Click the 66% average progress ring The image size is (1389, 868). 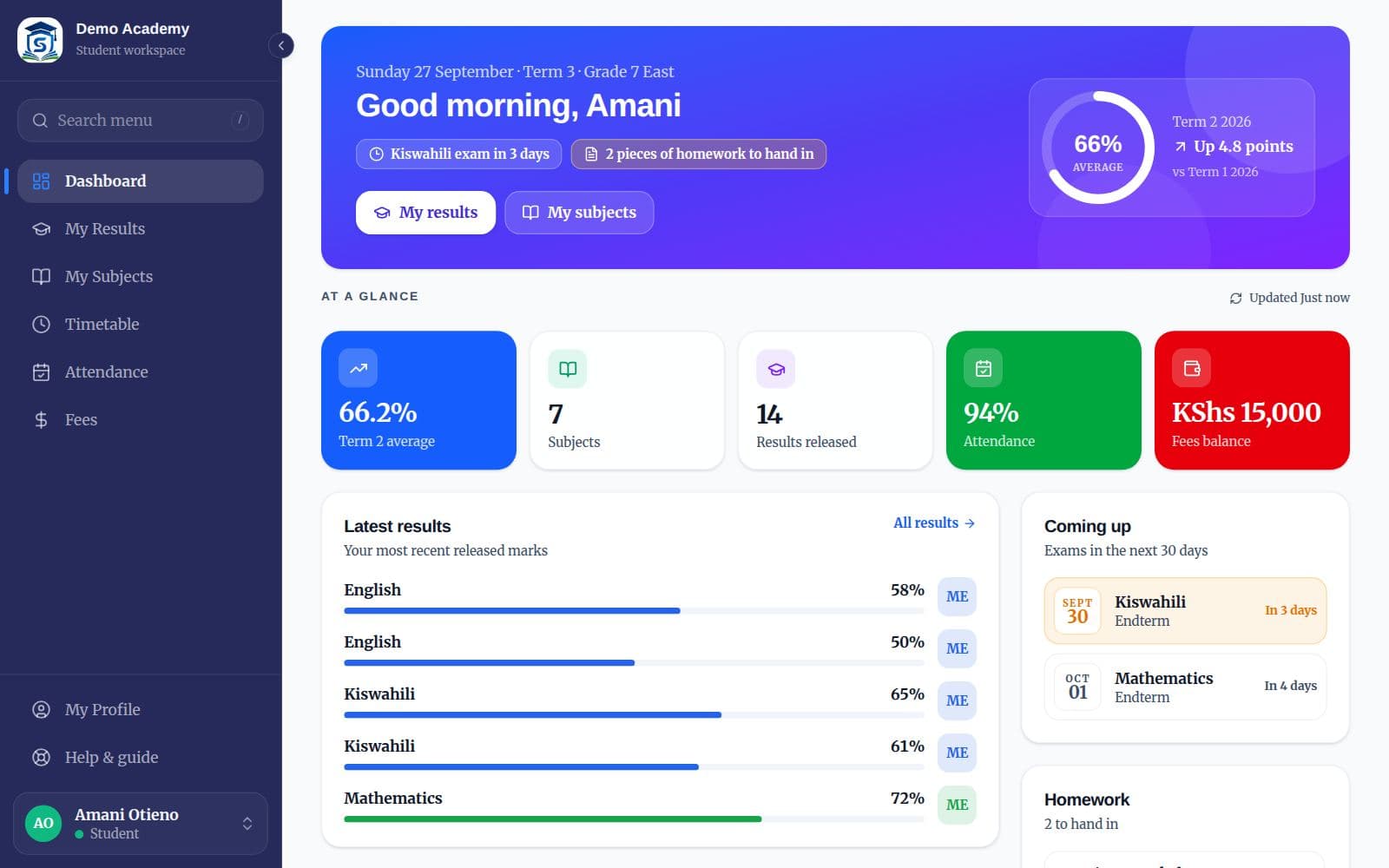coord(1098,148)
